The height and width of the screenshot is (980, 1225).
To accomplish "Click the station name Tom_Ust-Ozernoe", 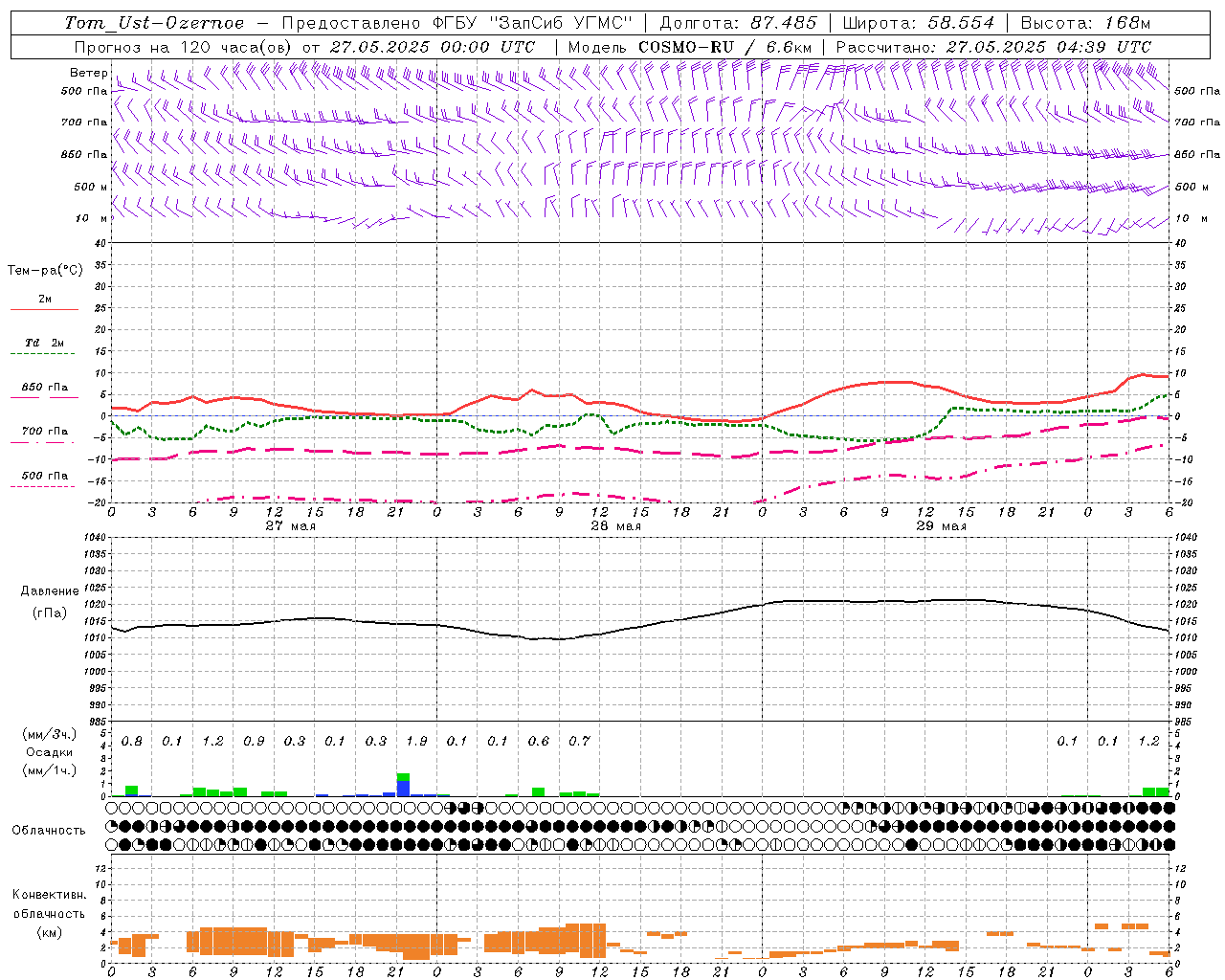I will 154,23.
